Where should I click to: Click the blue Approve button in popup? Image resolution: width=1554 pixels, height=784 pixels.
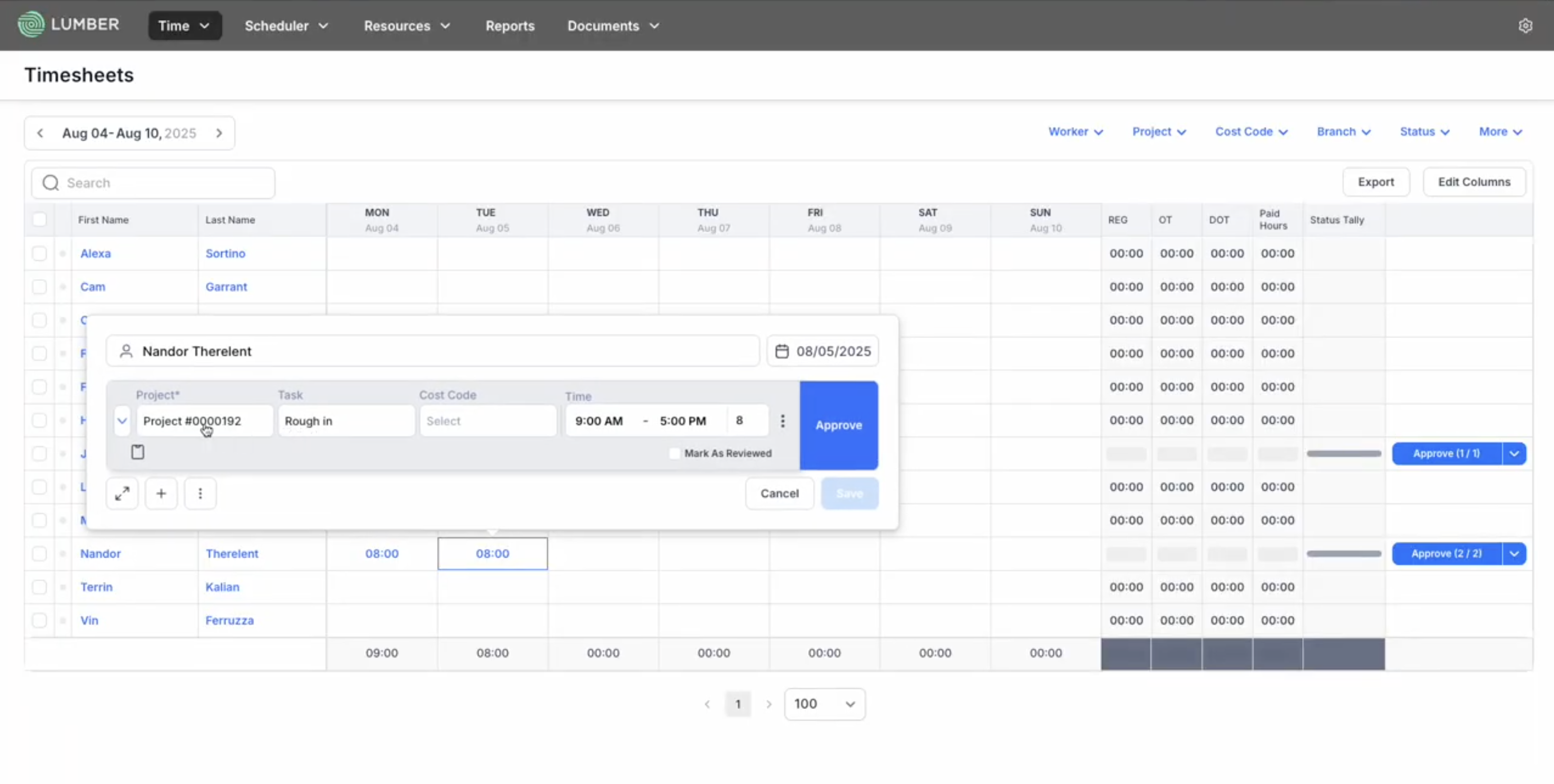[x=838, y=425]
